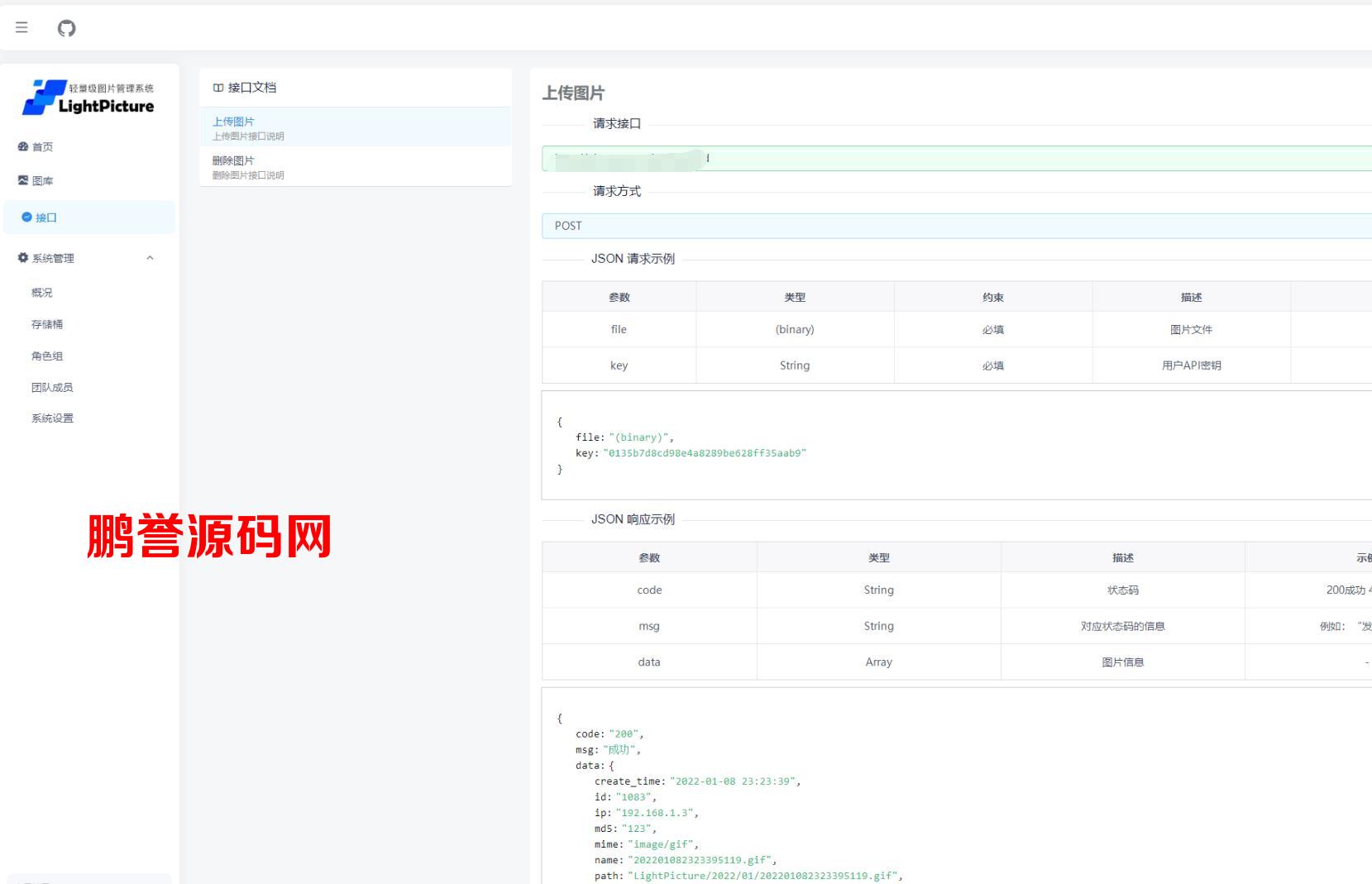
Task: Click the LightPicture logo
Action: [88, 98]
